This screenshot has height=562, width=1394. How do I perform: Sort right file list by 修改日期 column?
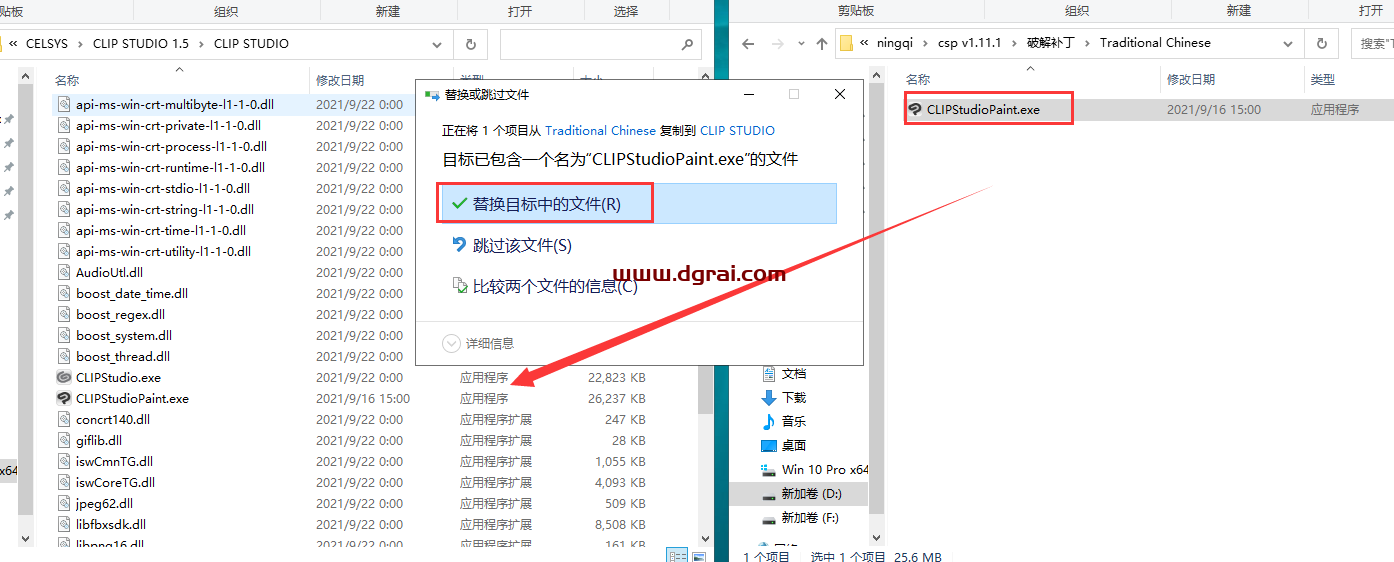(1190, 79)
